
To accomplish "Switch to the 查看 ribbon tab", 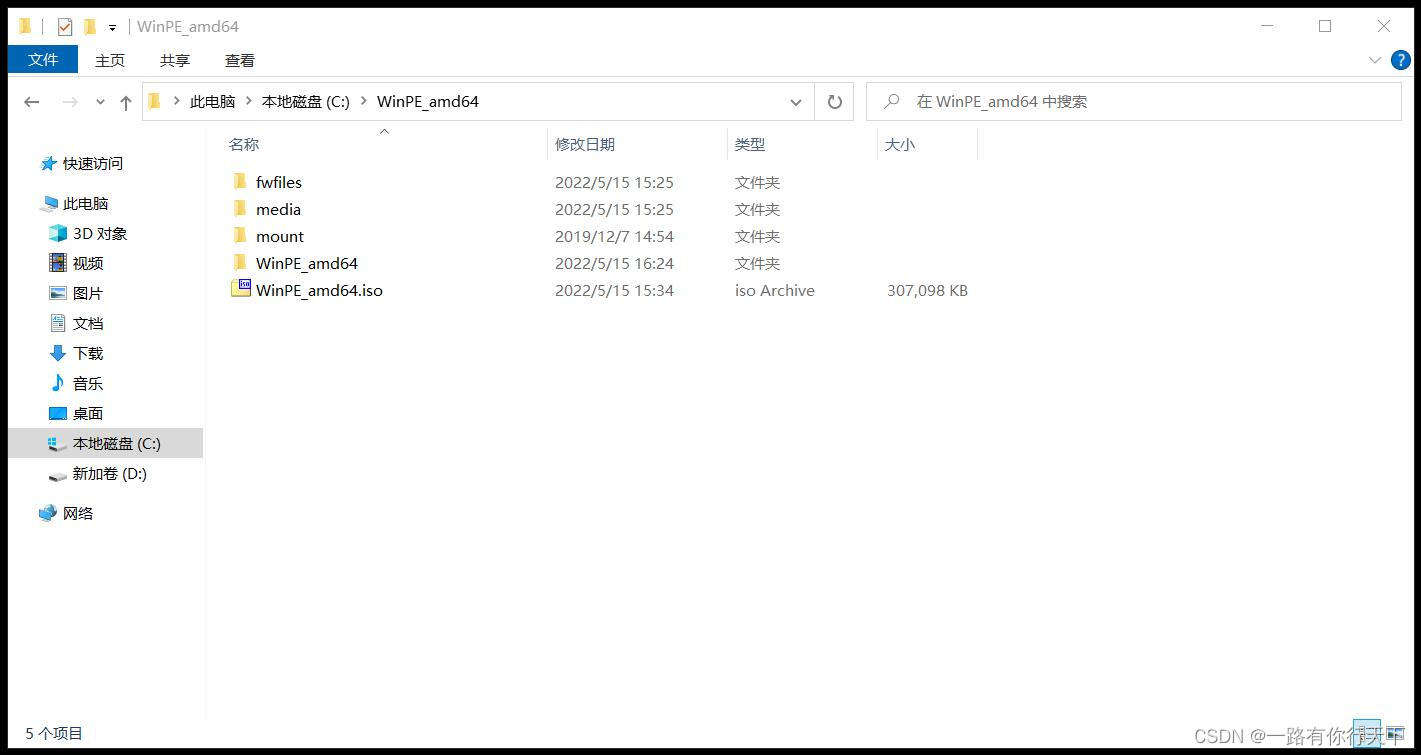I will click(239, 60).
